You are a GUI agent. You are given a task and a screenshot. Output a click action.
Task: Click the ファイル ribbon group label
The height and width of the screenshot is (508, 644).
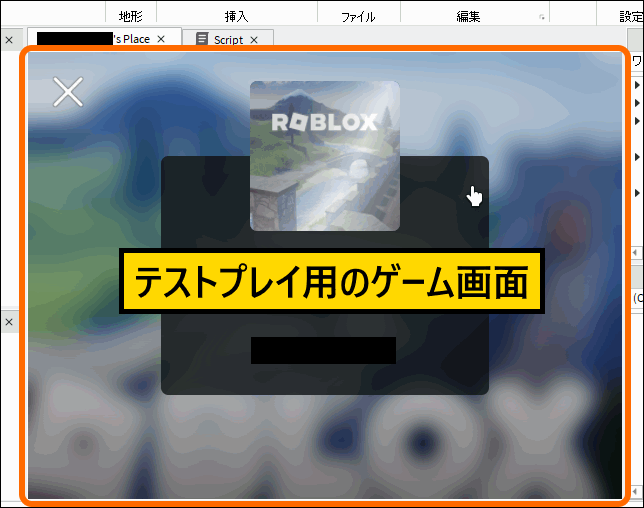coord(358,17)
